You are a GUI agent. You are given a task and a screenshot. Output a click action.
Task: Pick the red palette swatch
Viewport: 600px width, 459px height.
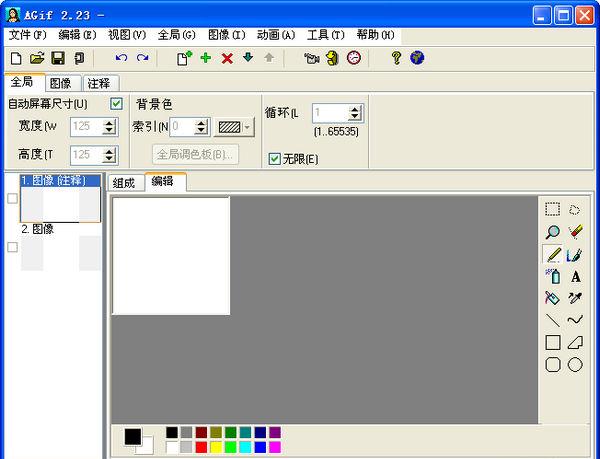201,447
